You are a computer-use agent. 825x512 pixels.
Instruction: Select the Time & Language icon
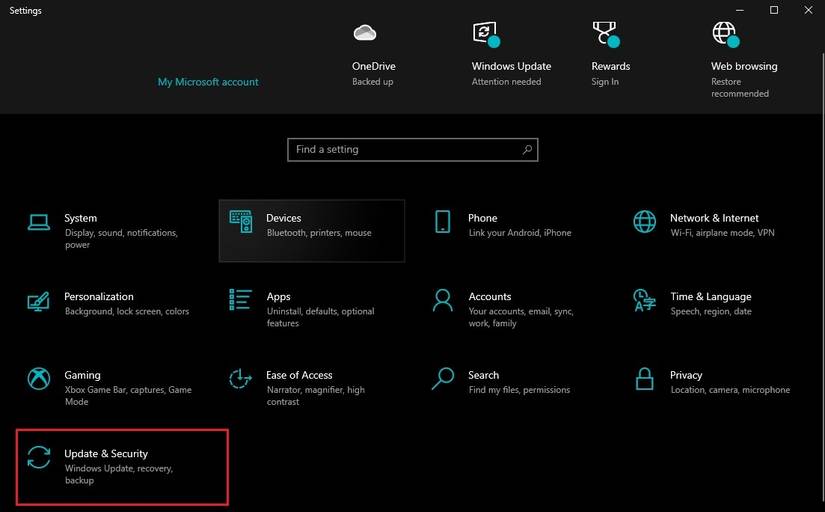coord(645,300)
